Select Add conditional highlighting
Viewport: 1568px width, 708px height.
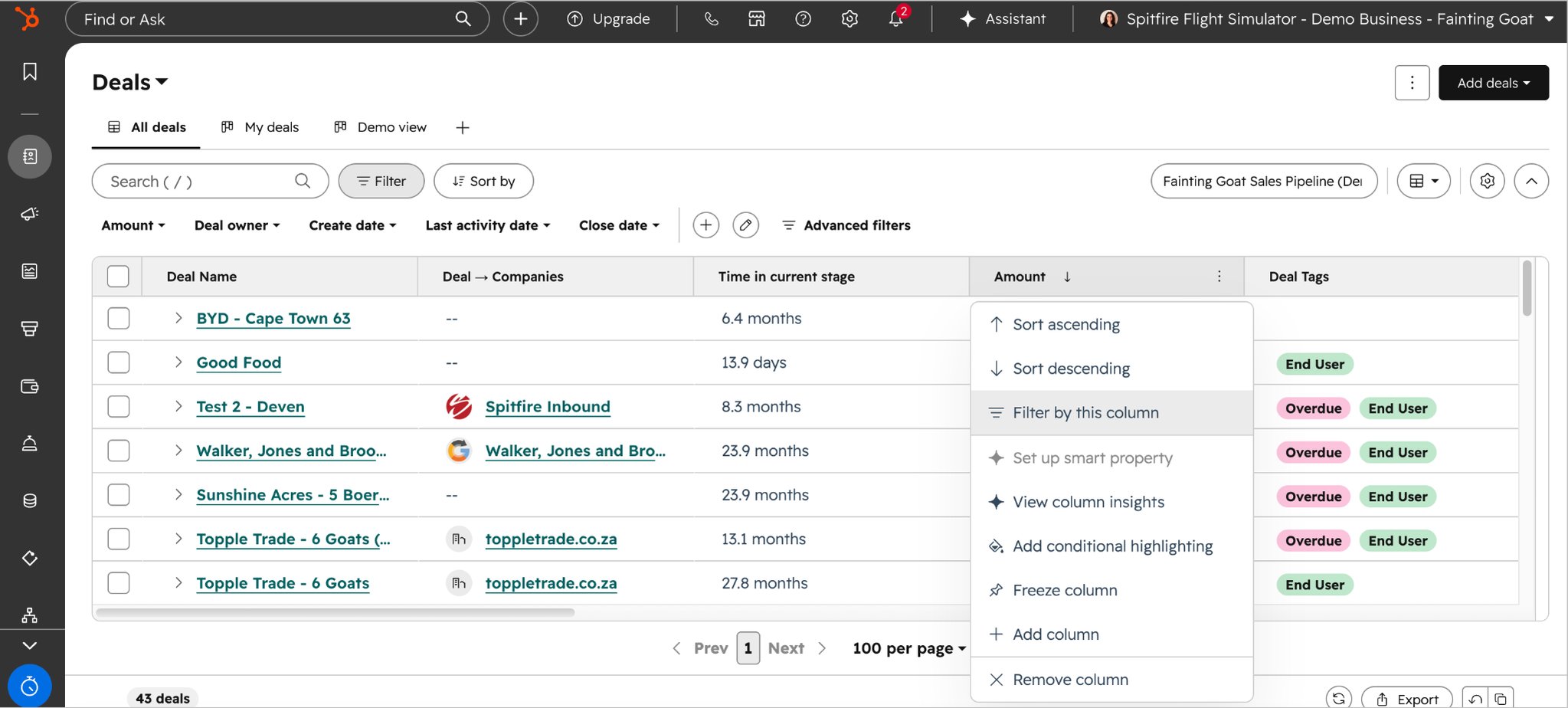point(1111,546)
